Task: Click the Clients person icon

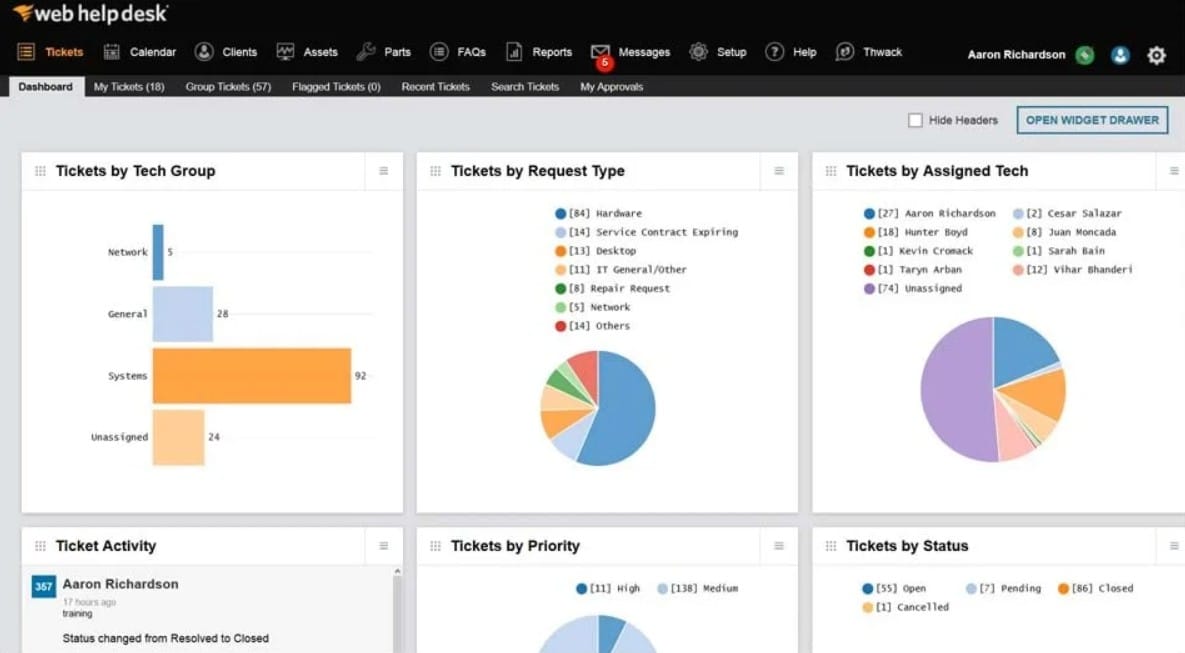Action: tap(204, 51)
